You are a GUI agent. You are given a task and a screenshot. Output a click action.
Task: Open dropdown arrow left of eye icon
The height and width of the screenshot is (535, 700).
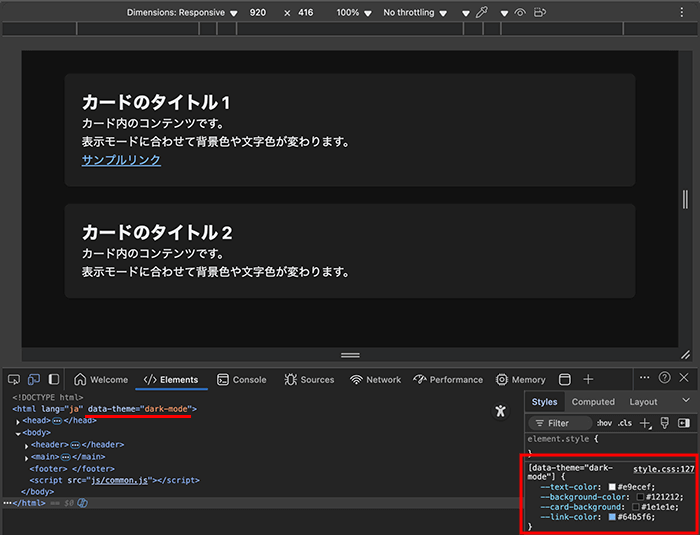tap(504, 13)
